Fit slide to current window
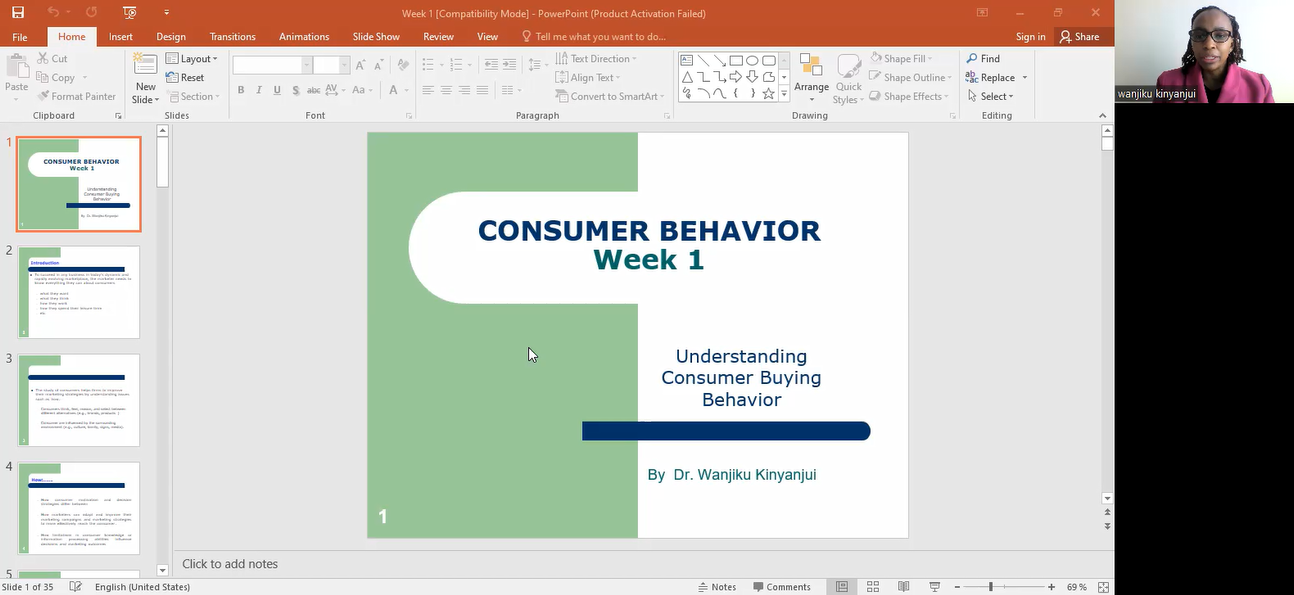The width and height of the screenshot is (1294, 595). pos(1104,587)
